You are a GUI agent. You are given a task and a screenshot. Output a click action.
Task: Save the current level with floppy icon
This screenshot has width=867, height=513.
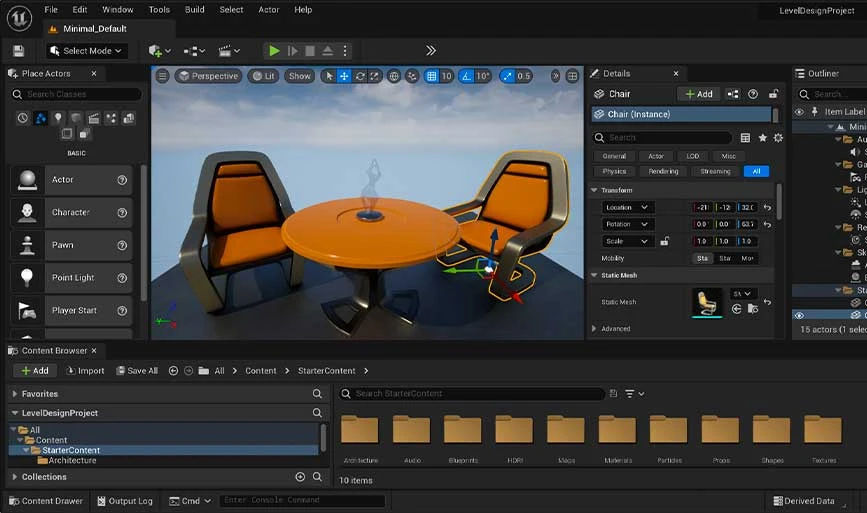coord(18,51)
